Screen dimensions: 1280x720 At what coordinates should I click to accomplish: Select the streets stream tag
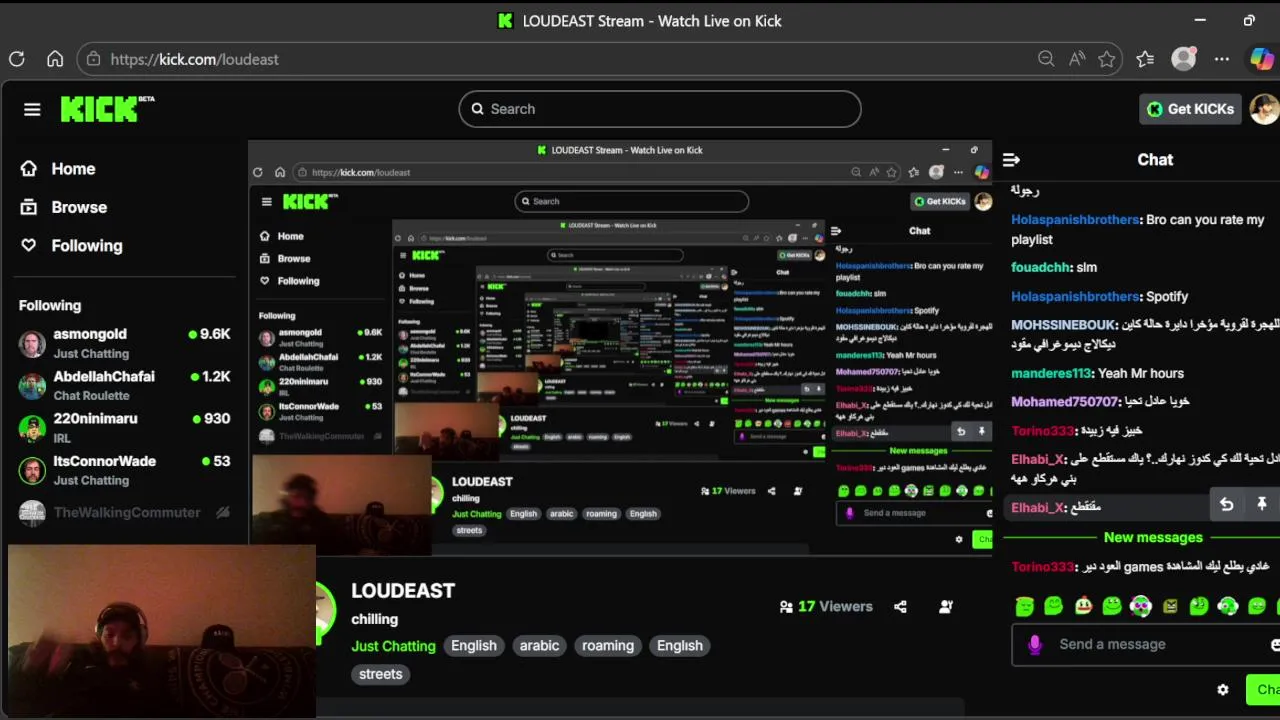(380, 674)
